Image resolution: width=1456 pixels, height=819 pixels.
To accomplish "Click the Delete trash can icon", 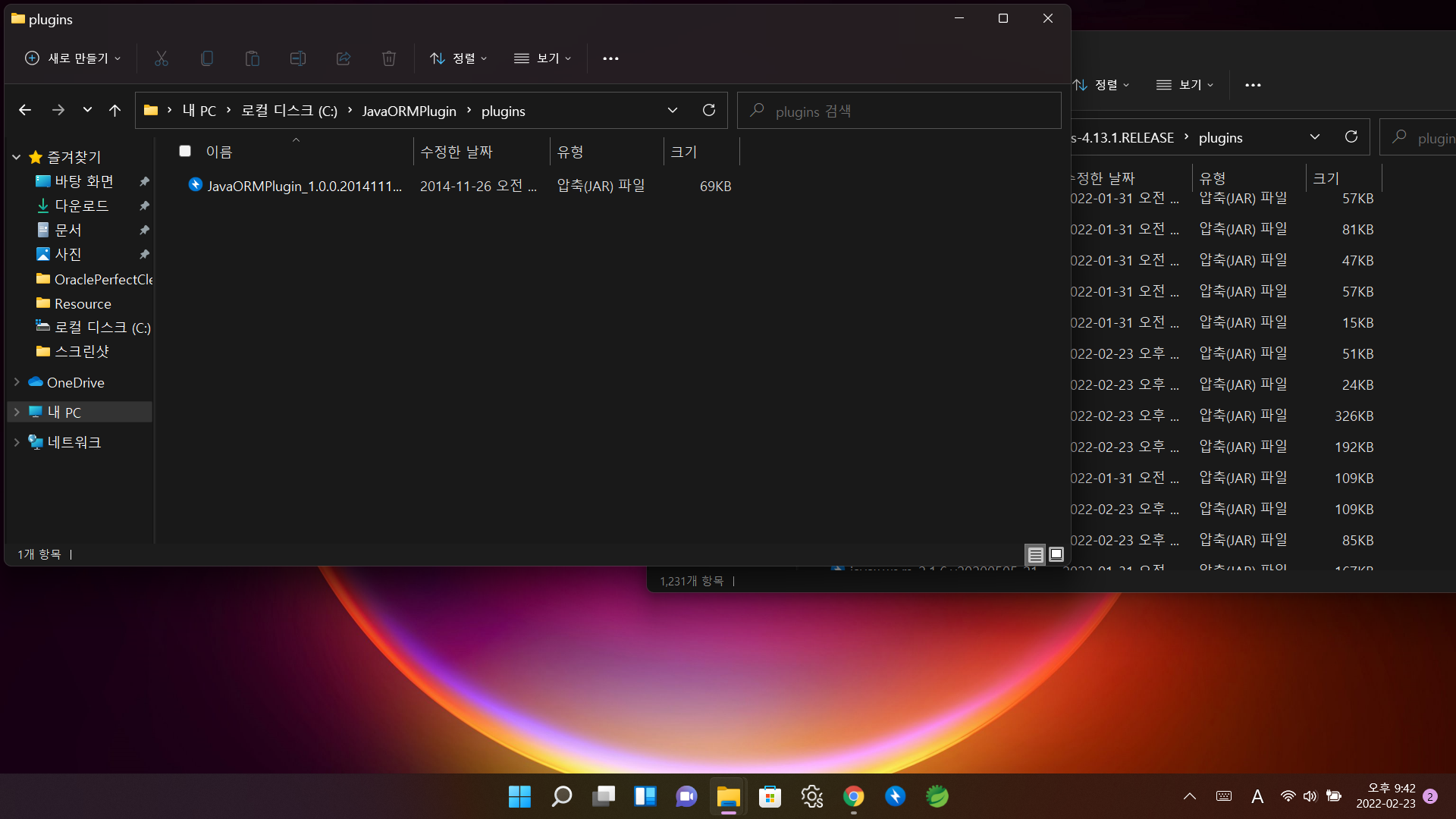I will coord(389,58).
